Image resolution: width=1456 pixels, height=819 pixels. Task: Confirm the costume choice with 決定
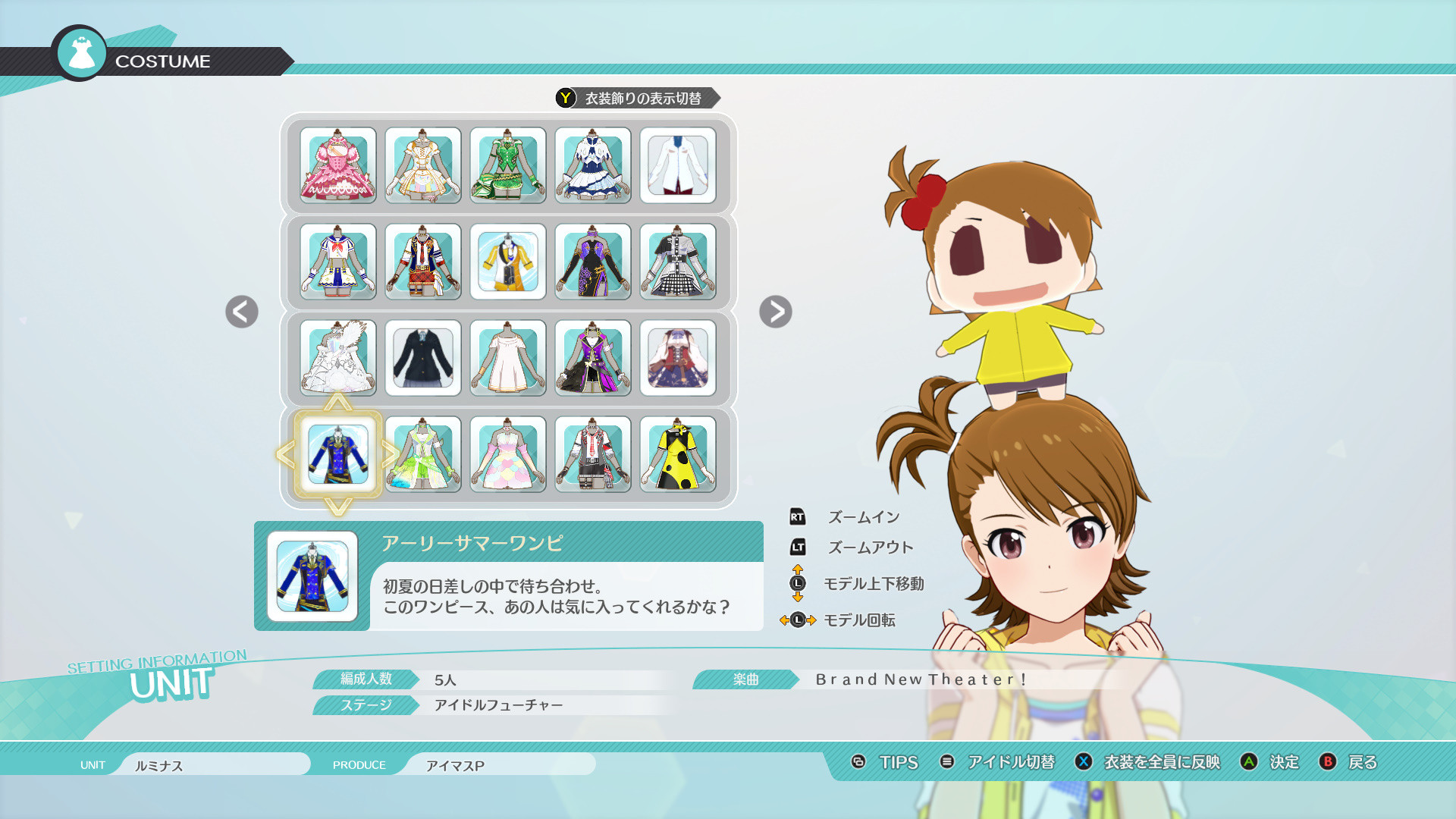[1283, 763]
